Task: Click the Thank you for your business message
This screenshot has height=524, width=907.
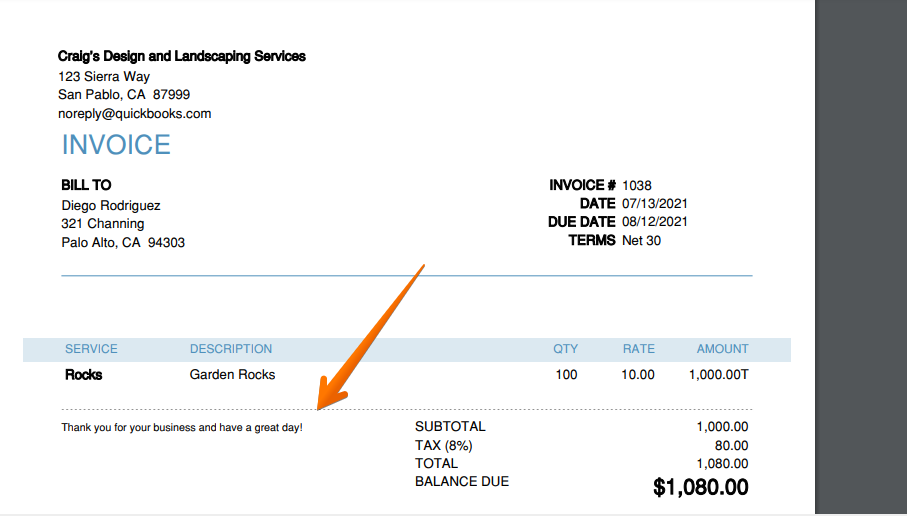Action: [x=182, y=427]
